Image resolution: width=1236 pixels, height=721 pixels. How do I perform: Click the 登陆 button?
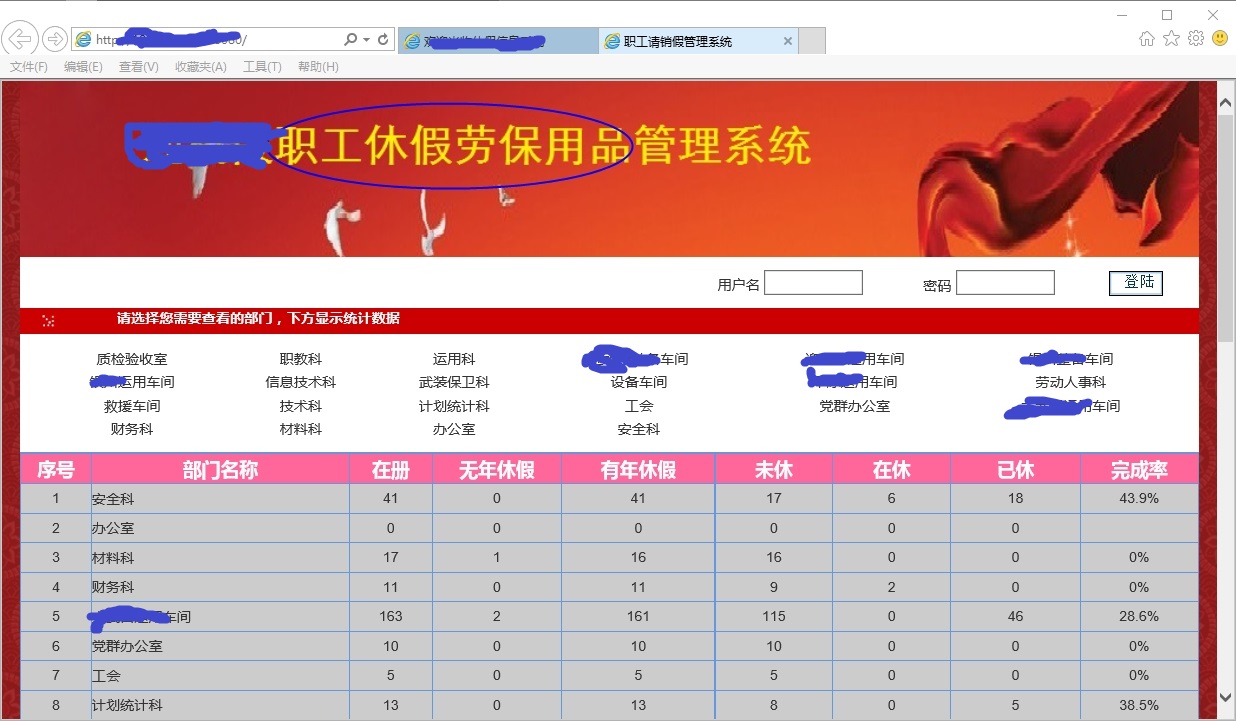pyautogui.click(x=1136, y=283)
